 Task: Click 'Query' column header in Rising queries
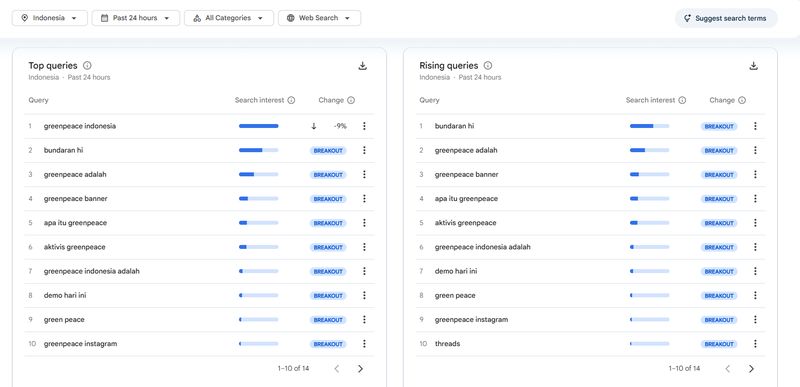(x=429, y=100)
